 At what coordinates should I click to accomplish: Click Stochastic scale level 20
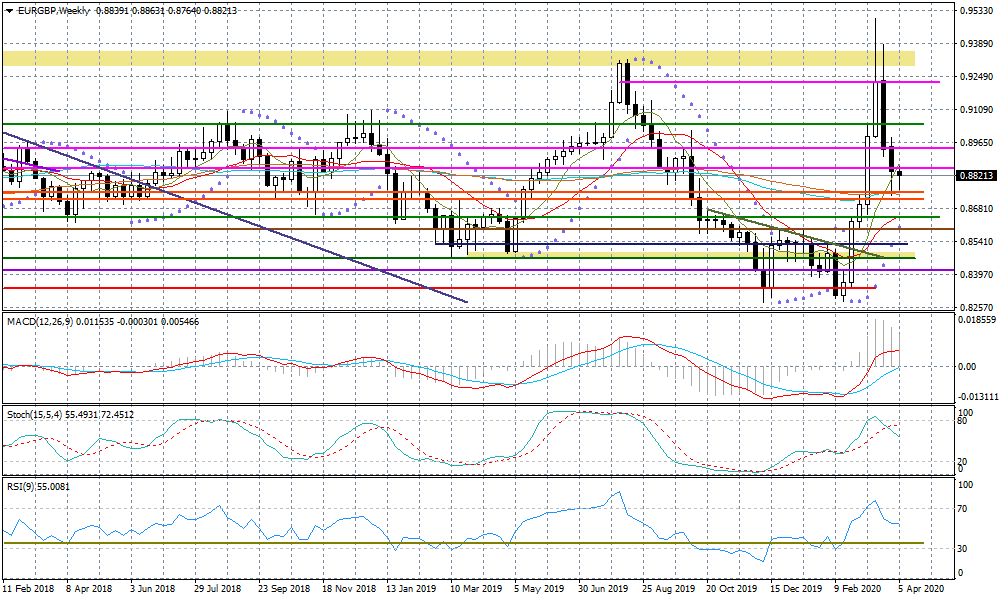[x=963, y=461]
